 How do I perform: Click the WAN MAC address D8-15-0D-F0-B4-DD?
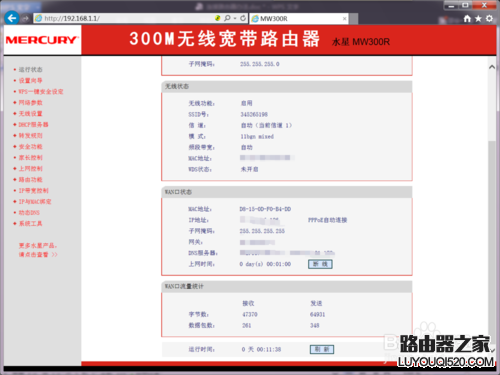[265, 209]
